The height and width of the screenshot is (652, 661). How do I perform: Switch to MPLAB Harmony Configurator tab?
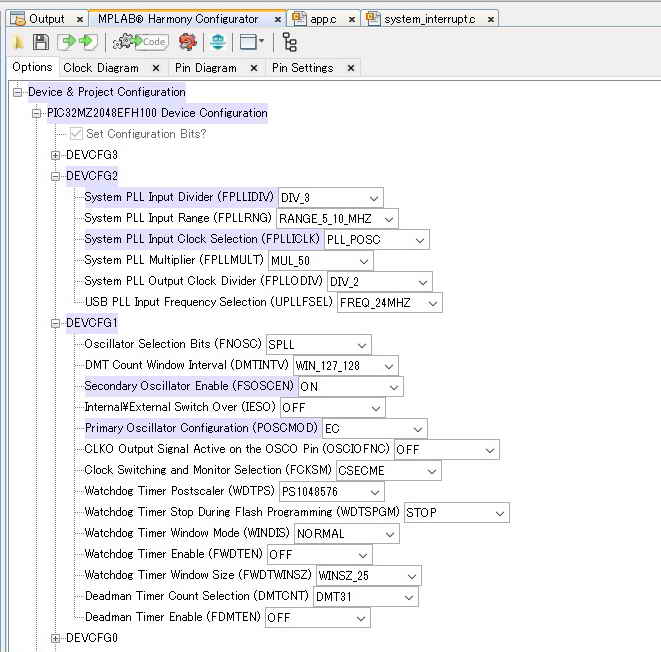click(x=177, y=19)
